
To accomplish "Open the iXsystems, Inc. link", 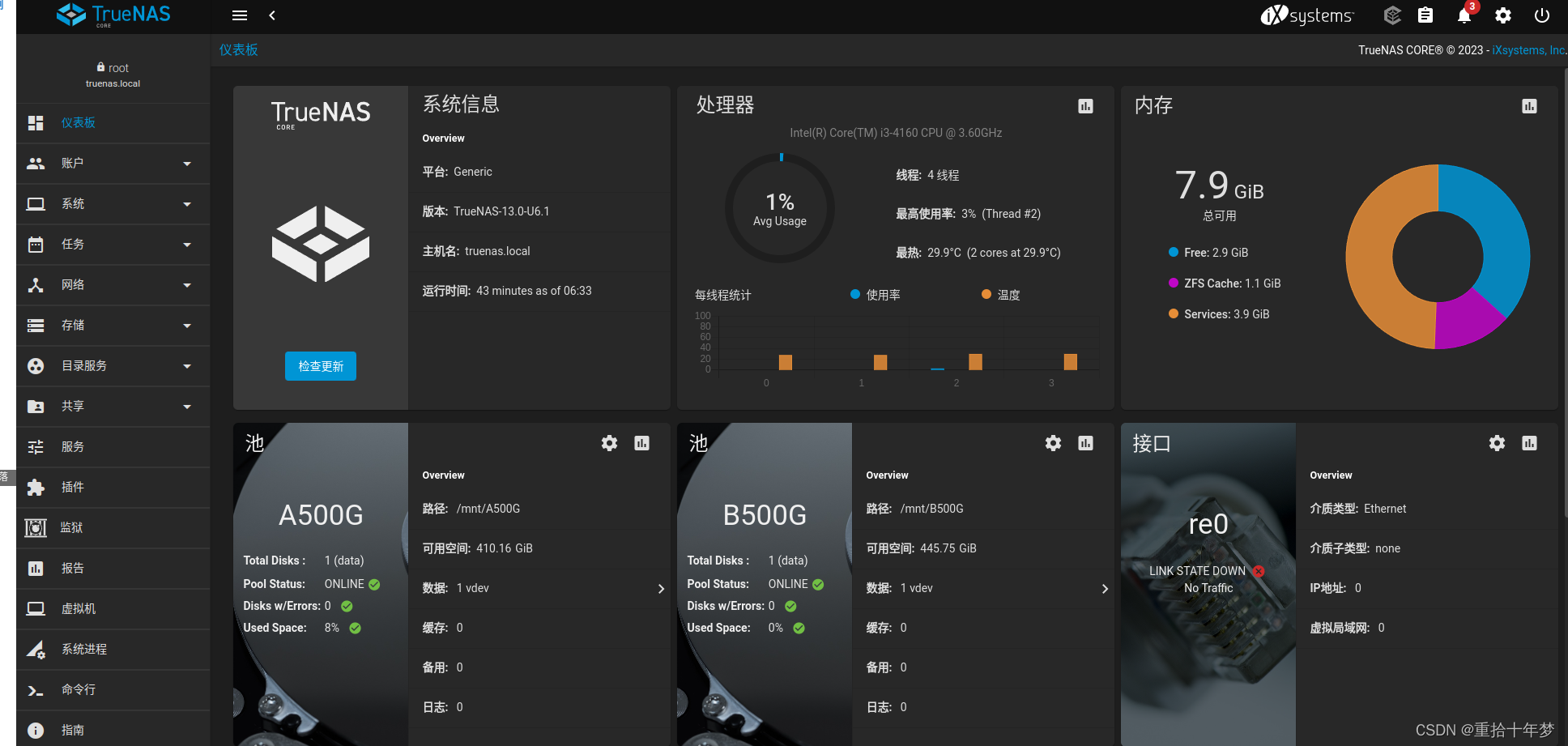I will (x=1529, y=50).
